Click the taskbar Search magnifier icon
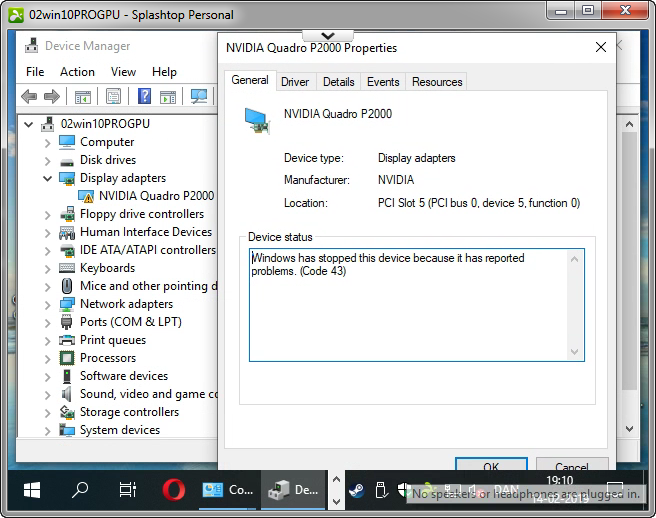 pos(80,490)
